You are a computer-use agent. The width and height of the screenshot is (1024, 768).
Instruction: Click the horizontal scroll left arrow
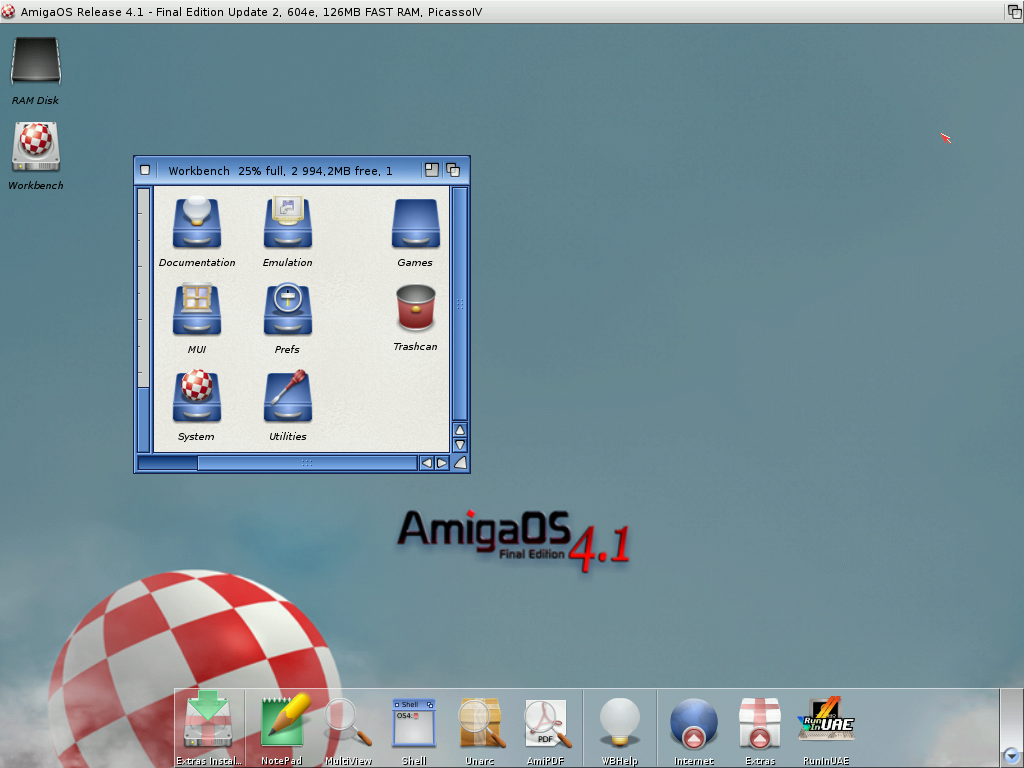pos(426,463)
